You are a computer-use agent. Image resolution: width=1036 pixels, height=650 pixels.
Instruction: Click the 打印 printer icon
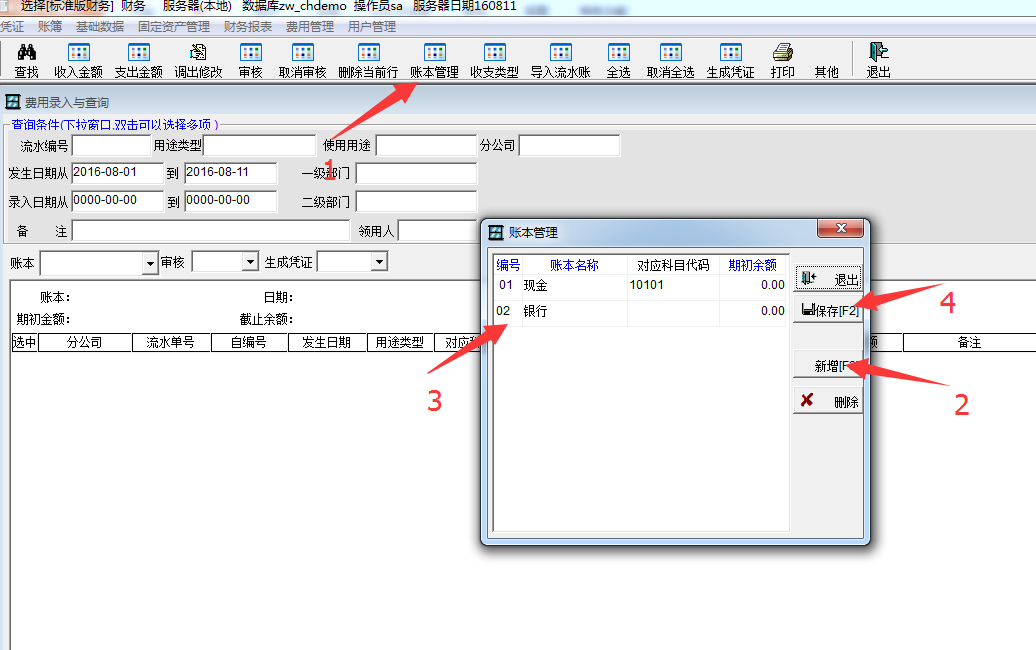point(783,60)
